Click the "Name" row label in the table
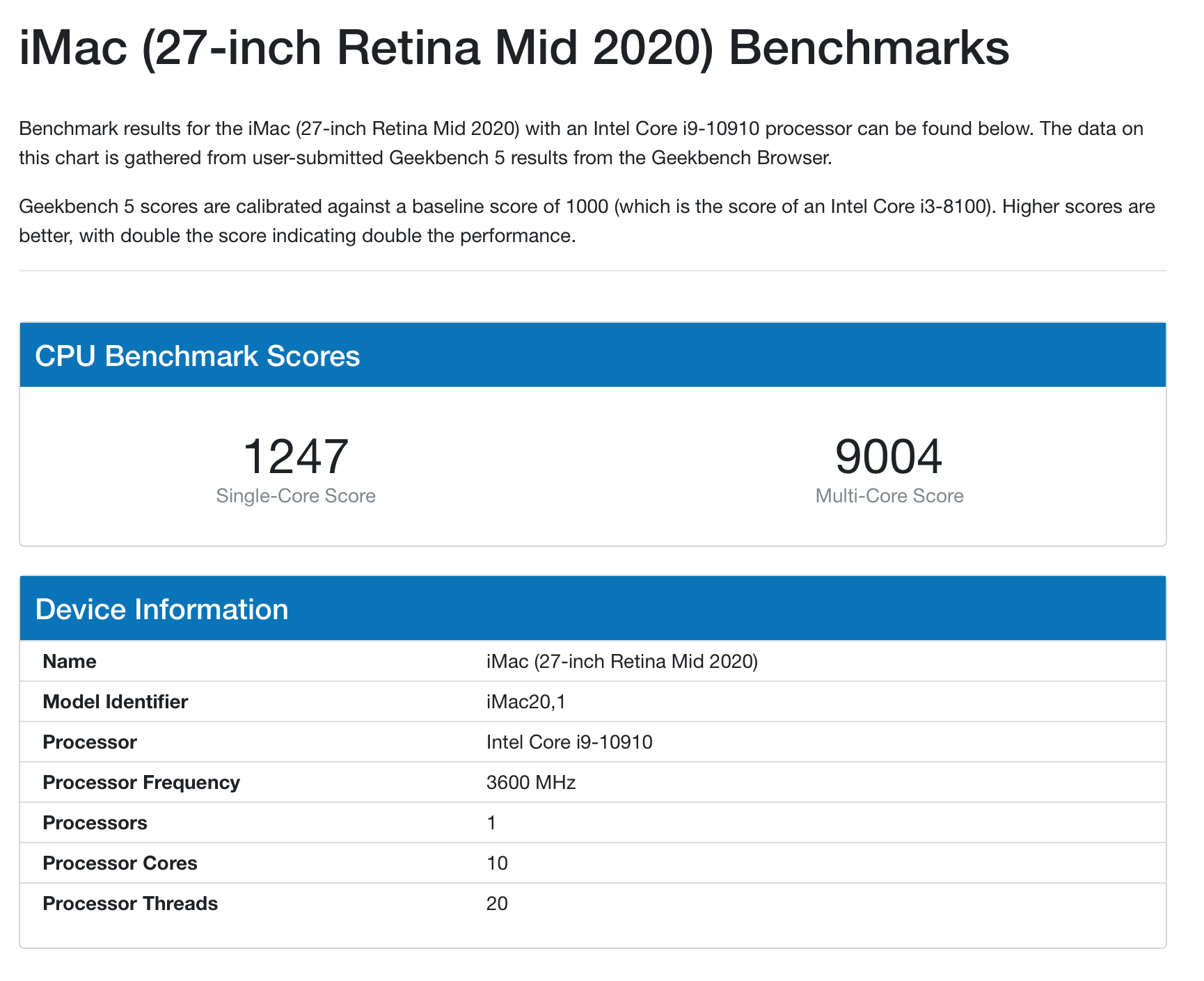 70,661
